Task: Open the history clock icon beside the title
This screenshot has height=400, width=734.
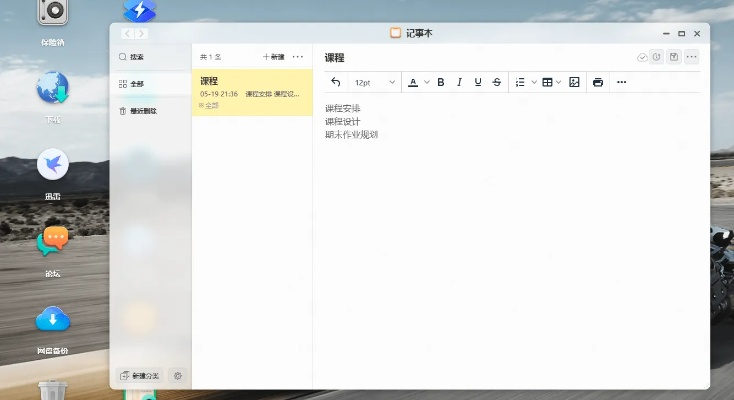Action: tap(657, 57)
